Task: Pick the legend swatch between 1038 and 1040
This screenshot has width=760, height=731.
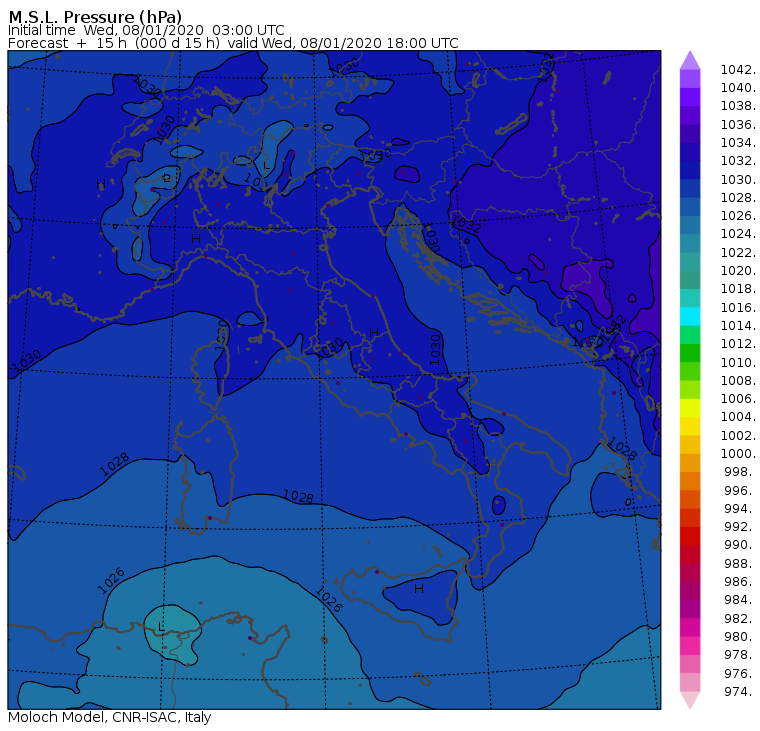Action: [690, 97]
